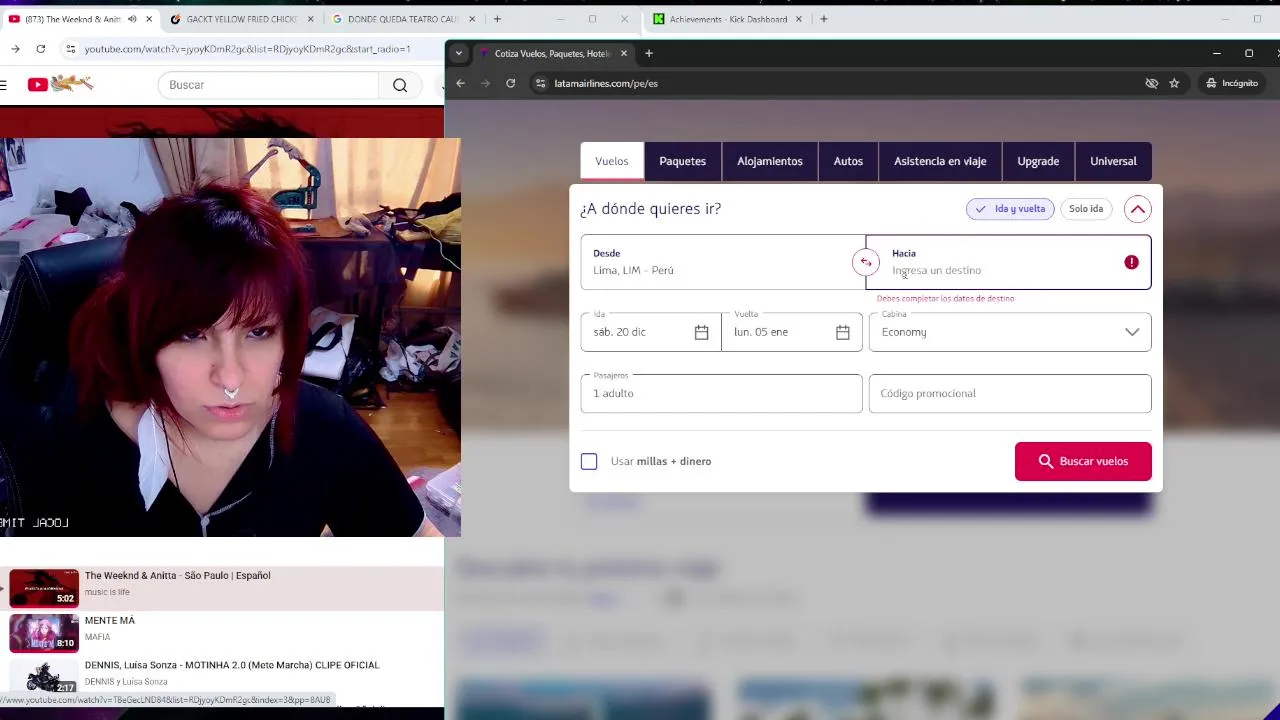
Task: Click the MENTE MÁ playlist title
Action: (x=110, y=620)
